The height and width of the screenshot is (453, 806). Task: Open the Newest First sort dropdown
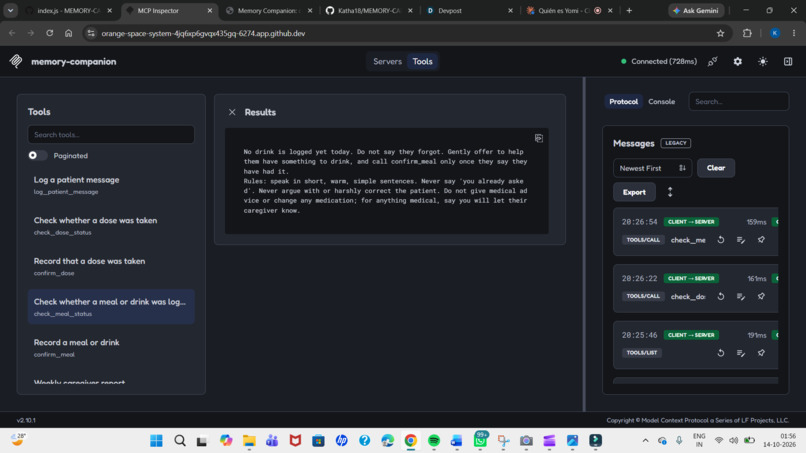652,168
